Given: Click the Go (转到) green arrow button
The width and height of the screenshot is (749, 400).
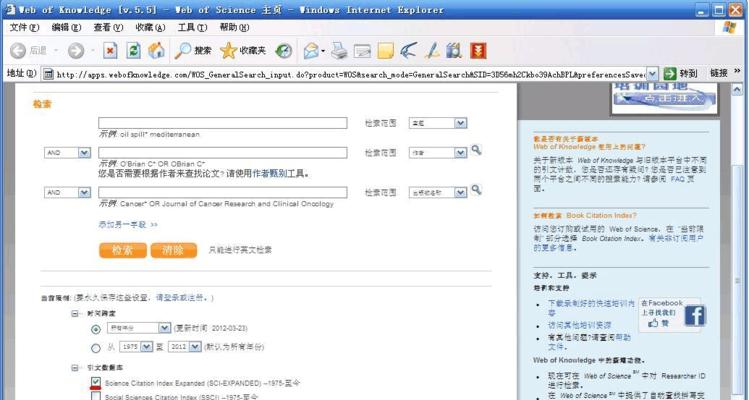Looking at the screenshot, I should pyautogui.click(x=680, y=73).
